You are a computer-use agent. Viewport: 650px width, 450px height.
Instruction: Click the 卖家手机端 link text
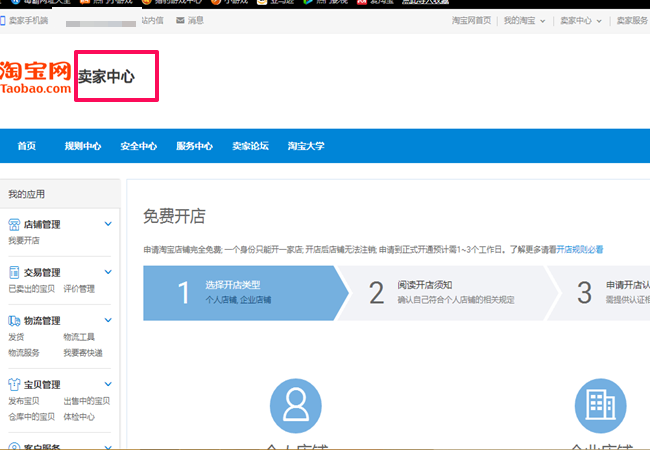[29, 20]
